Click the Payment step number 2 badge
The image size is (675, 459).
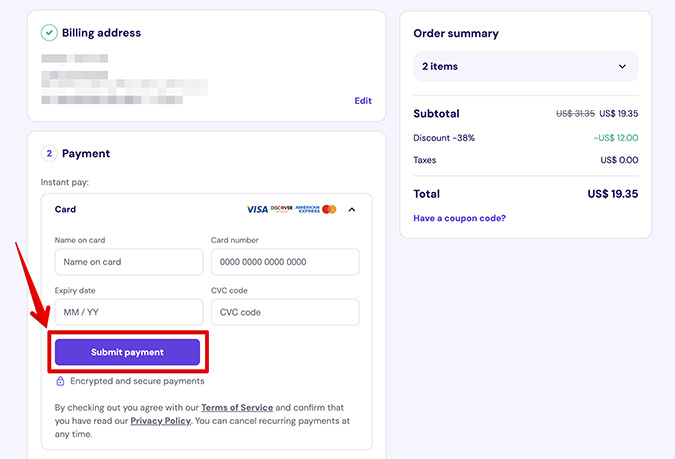49,153
